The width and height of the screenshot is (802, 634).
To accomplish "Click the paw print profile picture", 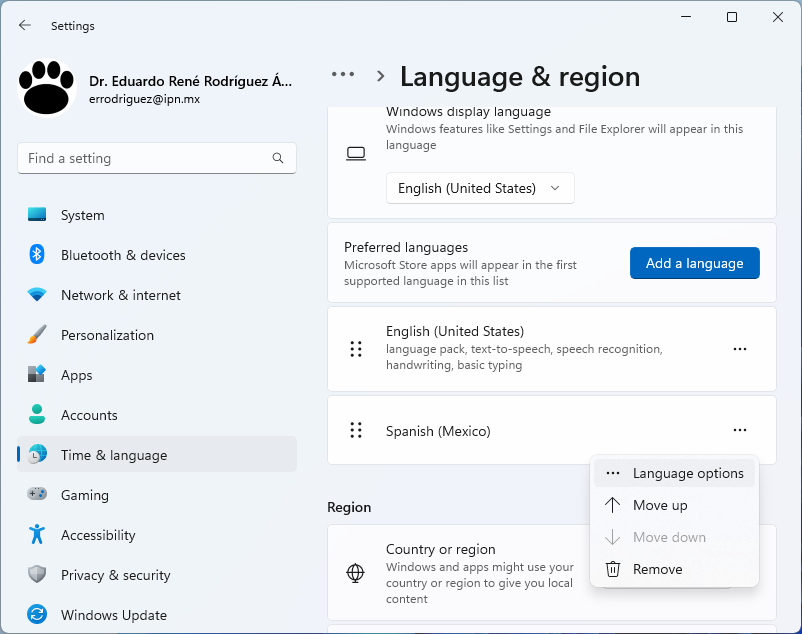I will point(47,89).
